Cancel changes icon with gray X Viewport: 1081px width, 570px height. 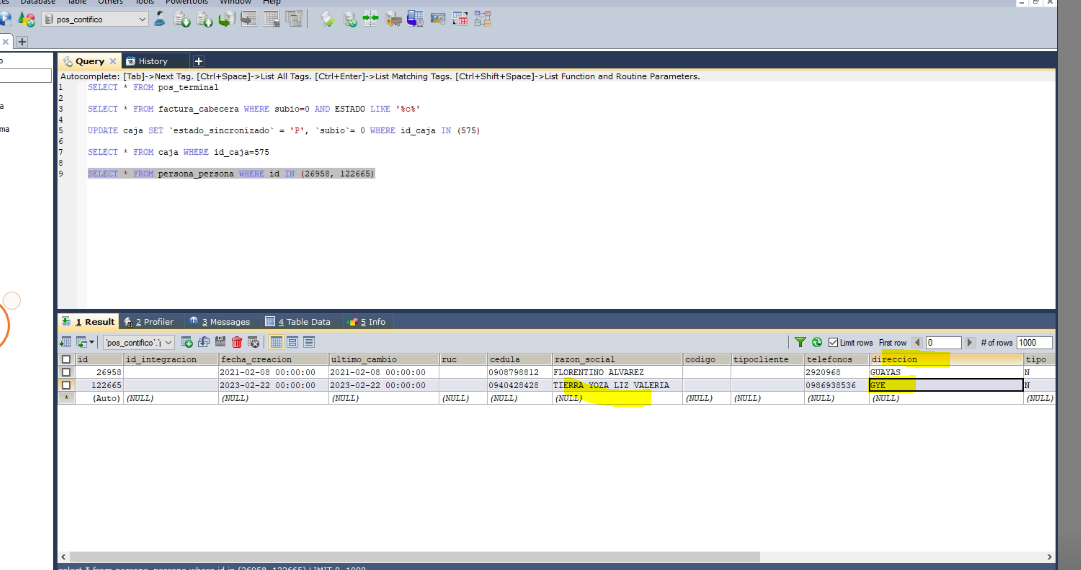coord(253,342)
